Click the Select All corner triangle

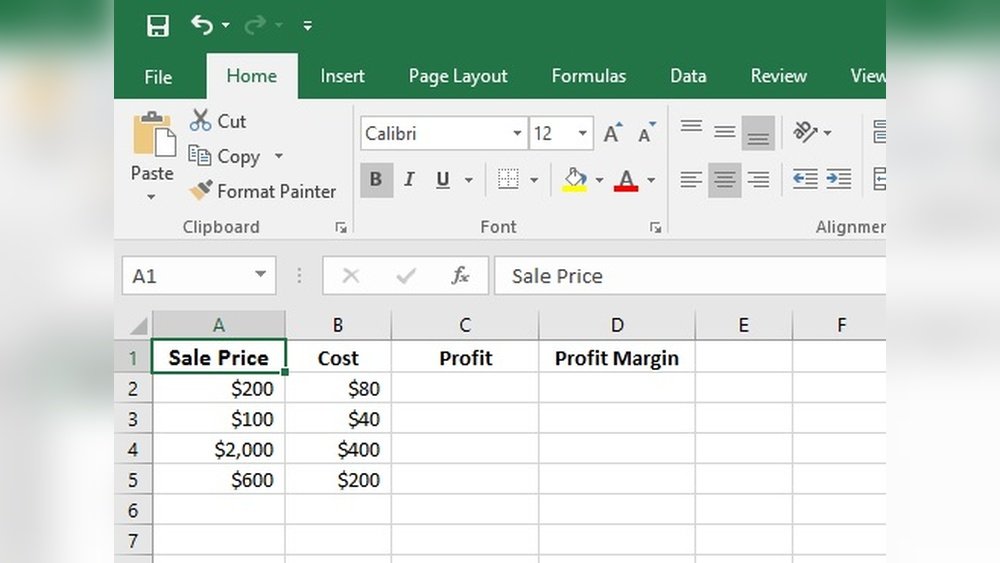pyautogui.click(x=139, y=325)
